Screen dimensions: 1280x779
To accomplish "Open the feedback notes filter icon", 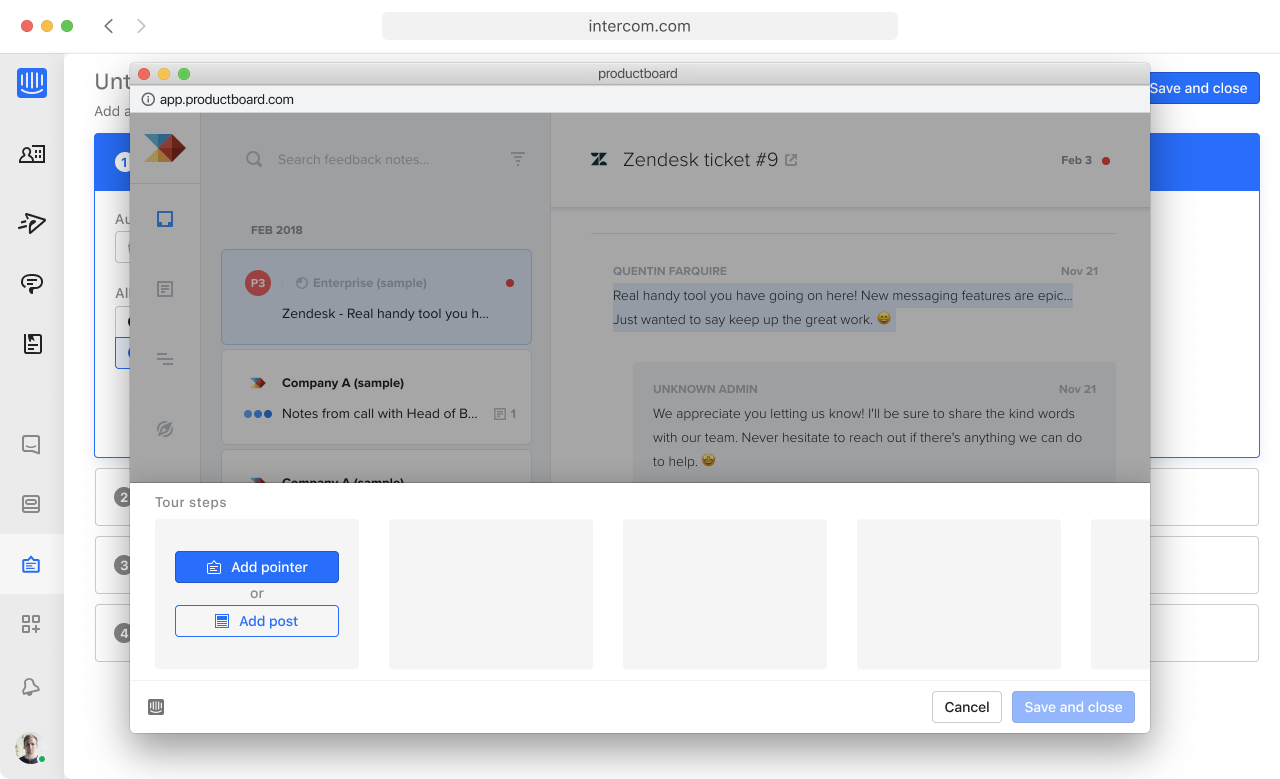I will tap(518, 159).
